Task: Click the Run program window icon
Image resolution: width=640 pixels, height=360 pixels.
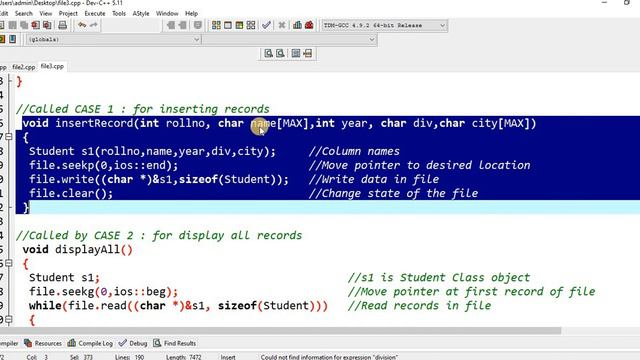Action: pyautogui.click(x=228, y=25)
